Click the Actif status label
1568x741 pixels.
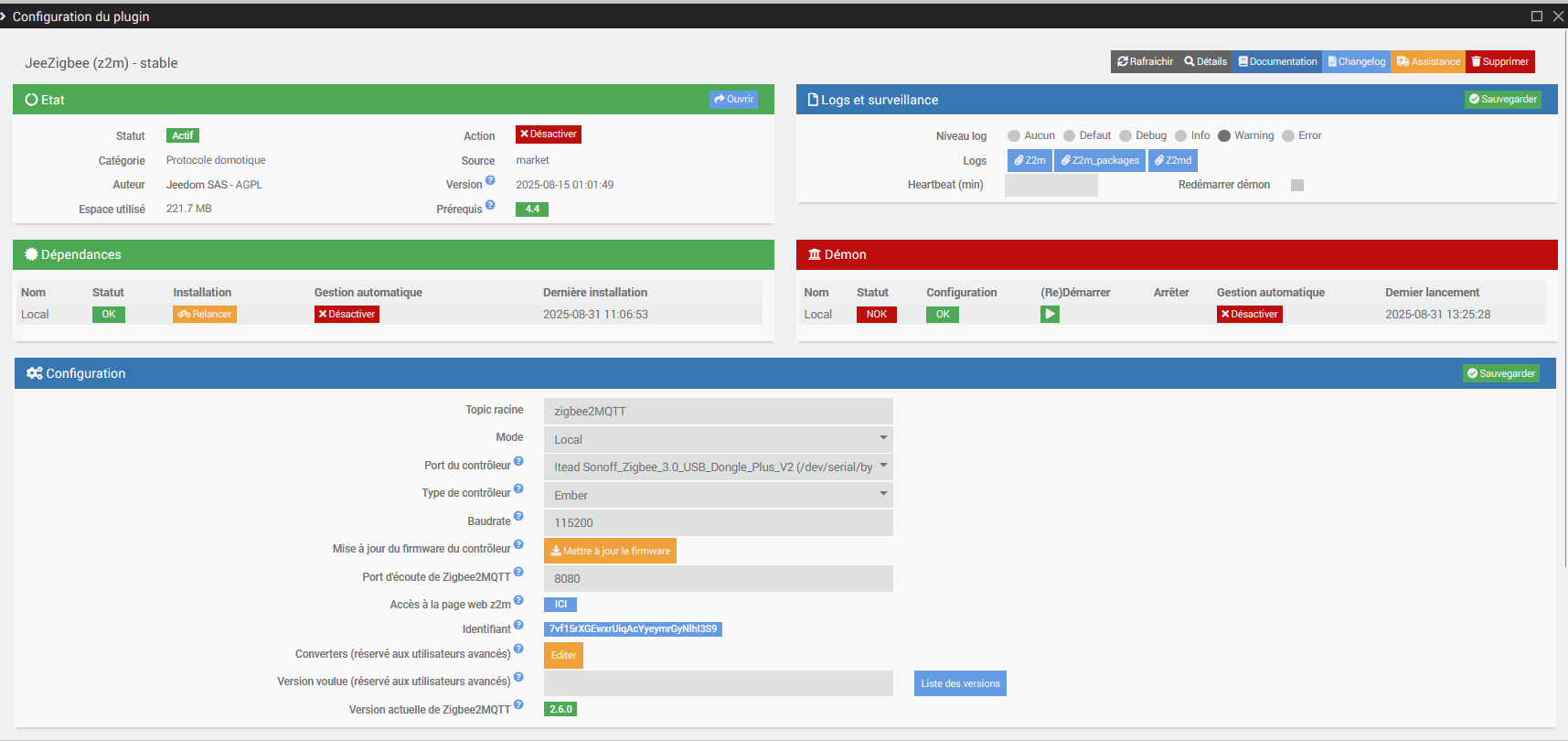(x=183, y=135)
